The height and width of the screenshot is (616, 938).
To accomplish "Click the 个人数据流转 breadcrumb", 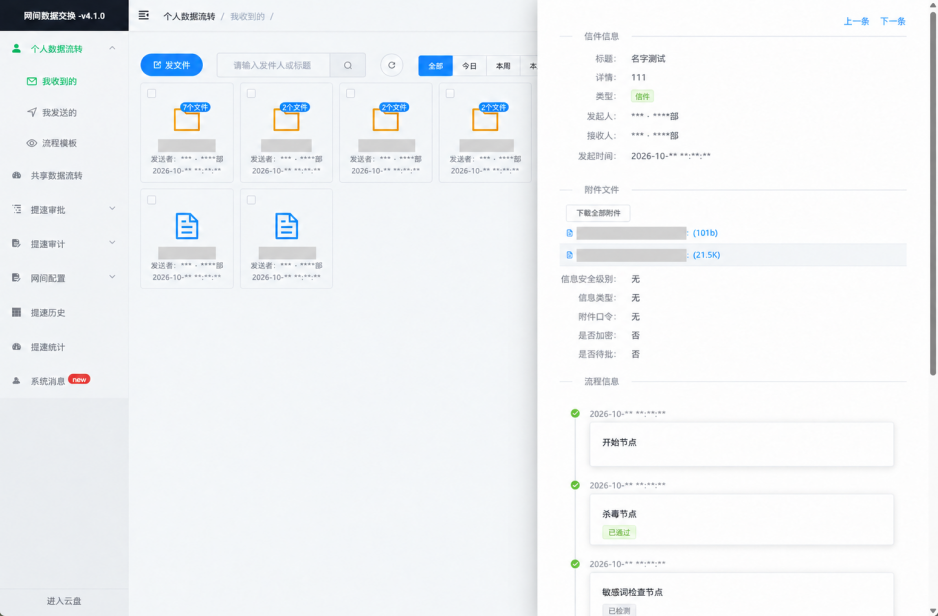I will [x=189, y=16].
